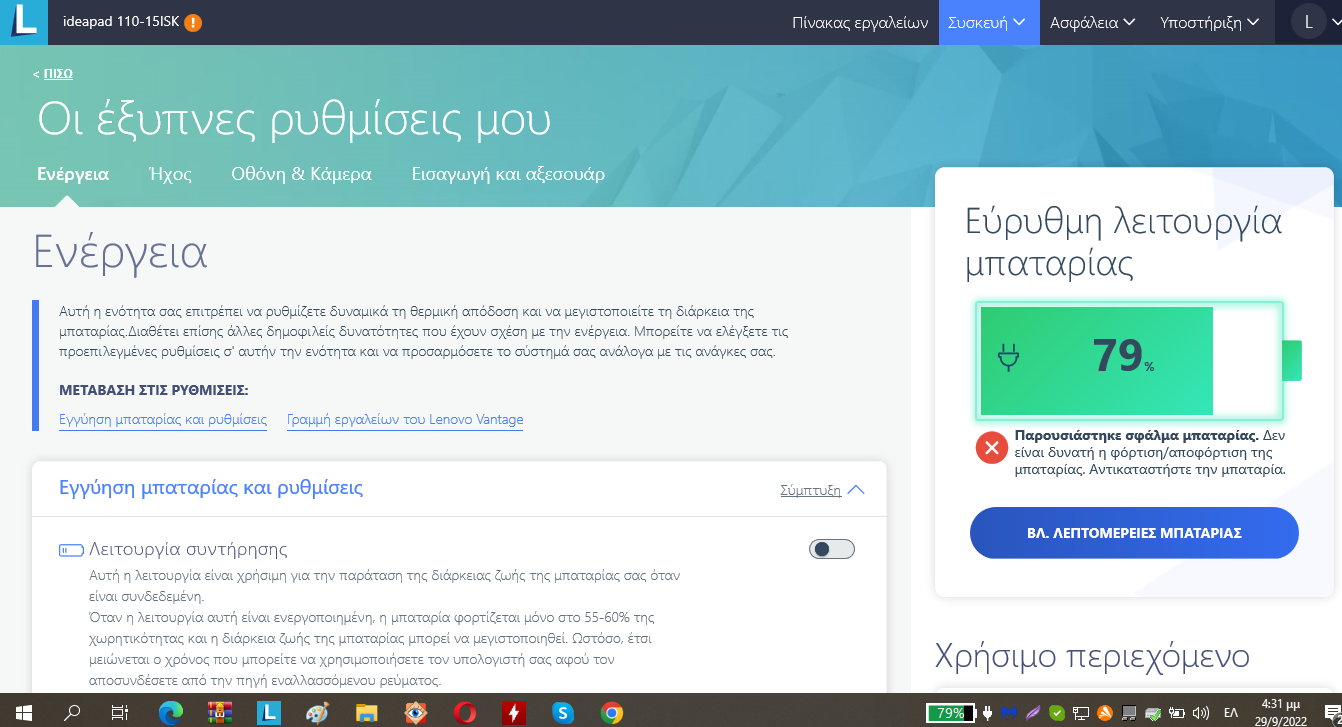Launch Opera browser from the taskbar

point(464,713)
